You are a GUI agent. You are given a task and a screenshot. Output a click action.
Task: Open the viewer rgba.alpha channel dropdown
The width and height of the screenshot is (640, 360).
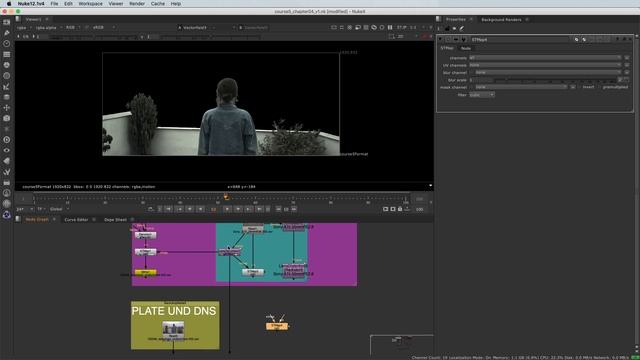49,27
